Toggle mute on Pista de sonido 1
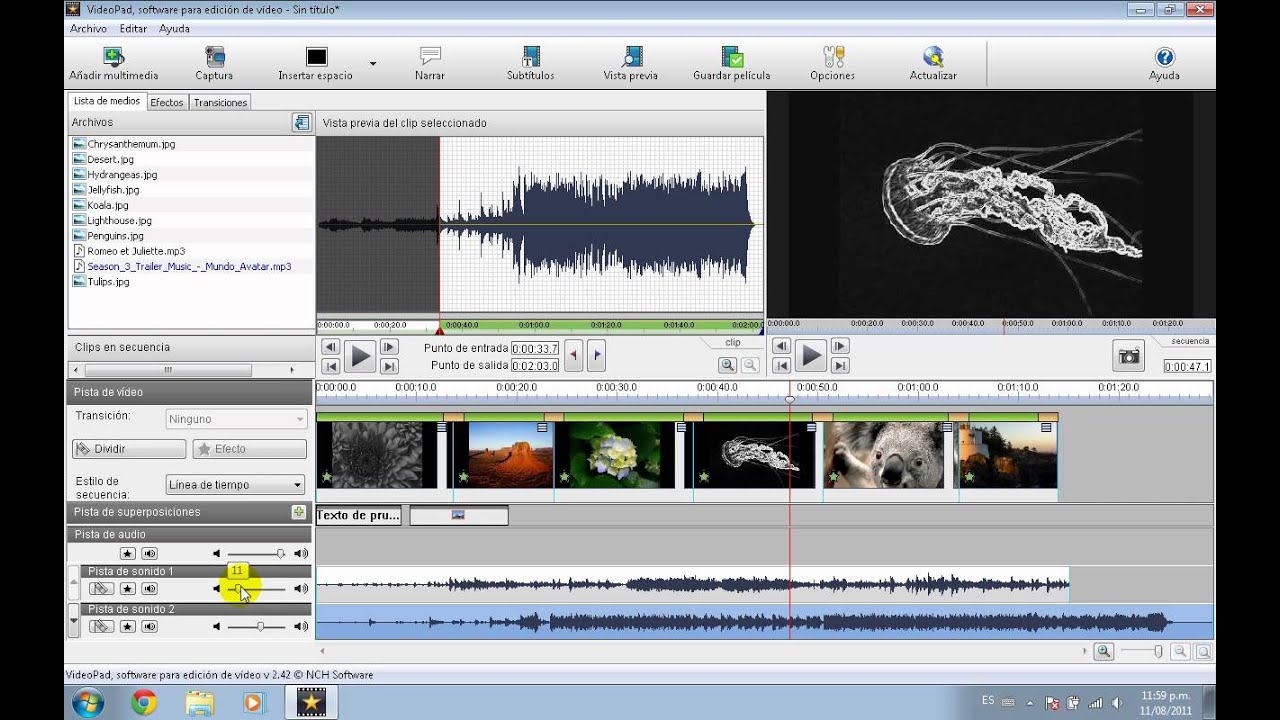 click(x=149, y=589)
